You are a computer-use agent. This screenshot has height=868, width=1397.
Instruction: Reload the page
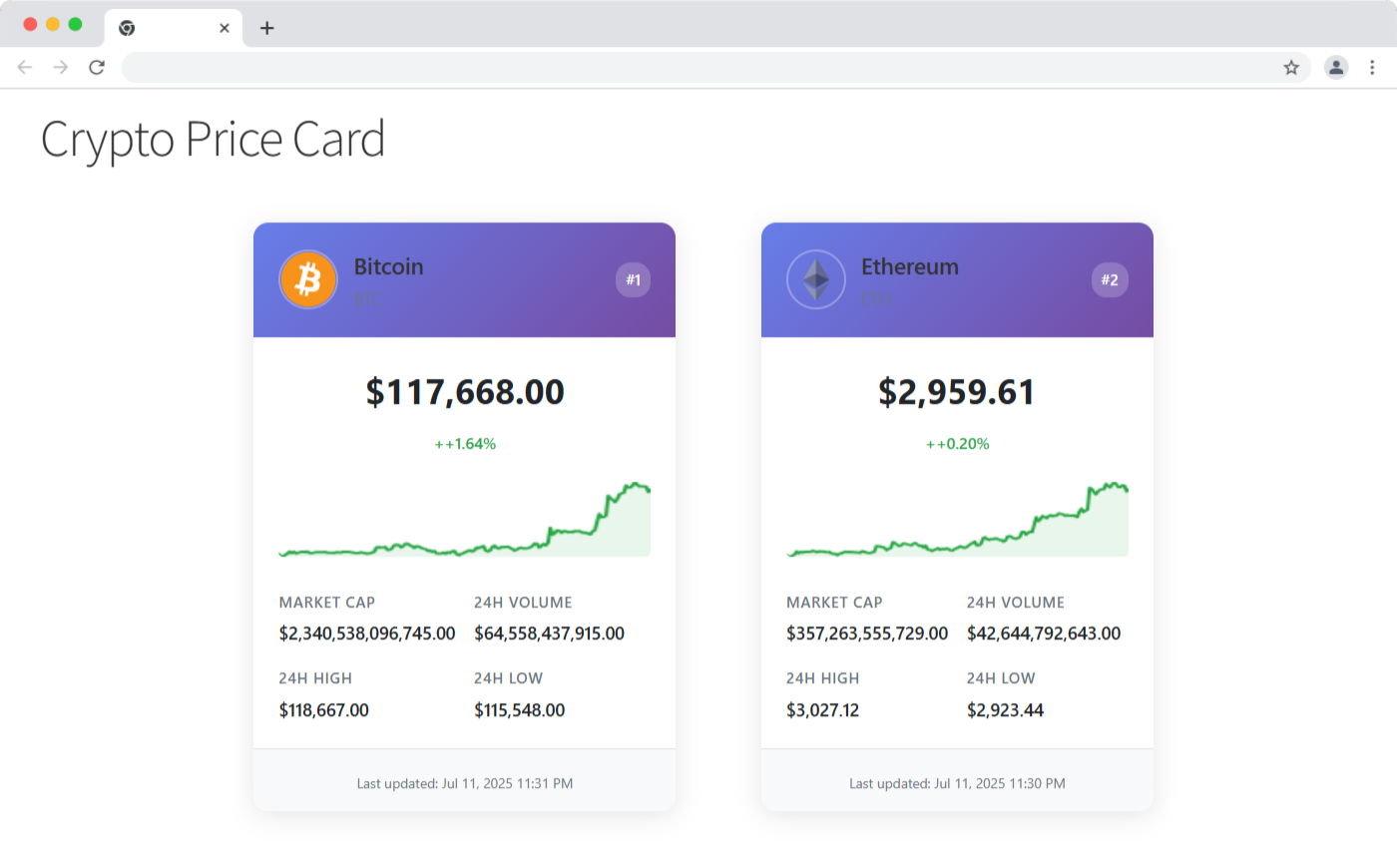[x=97, y=68]
